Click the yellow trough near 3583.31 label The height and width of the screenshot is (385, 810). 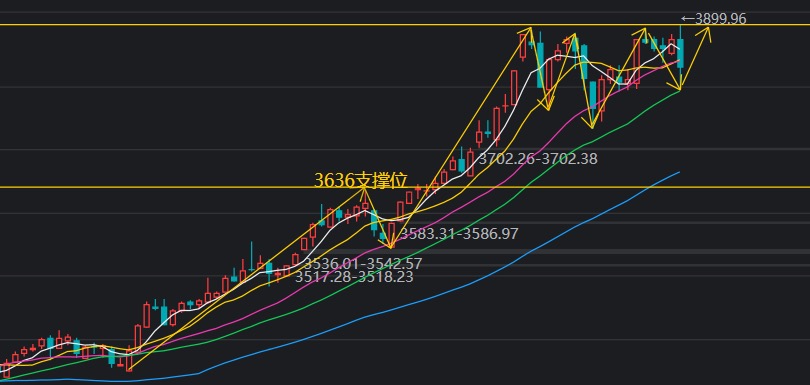pos(391,247)
